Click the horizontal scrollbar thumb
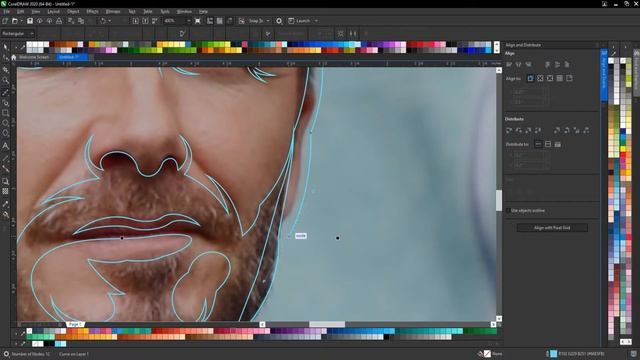 (327, 324)
